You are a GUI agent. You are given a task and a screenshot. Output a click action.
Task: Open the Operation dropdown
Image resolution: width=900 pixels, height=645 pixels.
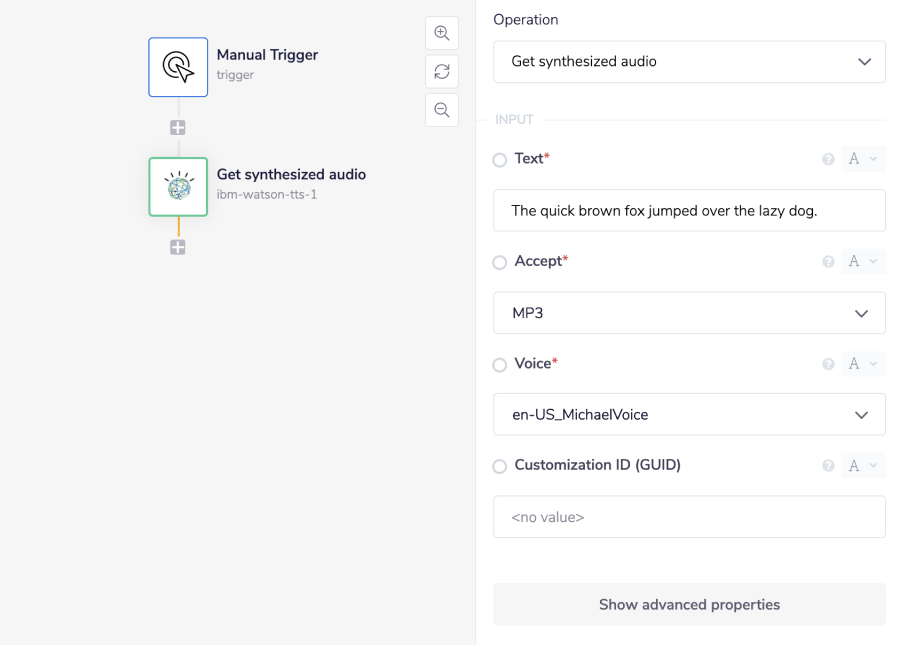coord(689,61)
